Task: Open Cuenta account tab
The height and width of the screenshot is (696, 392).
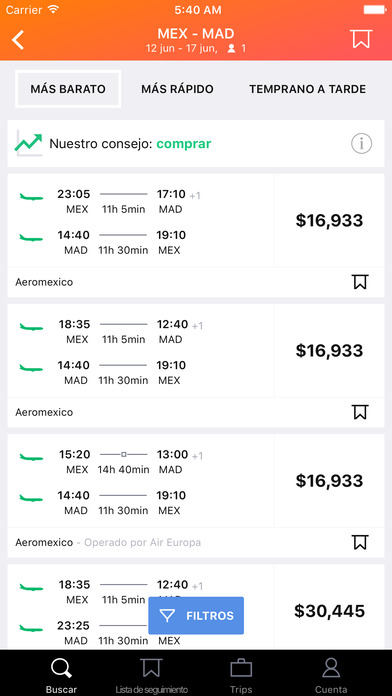Action: (x=331, y=676)
